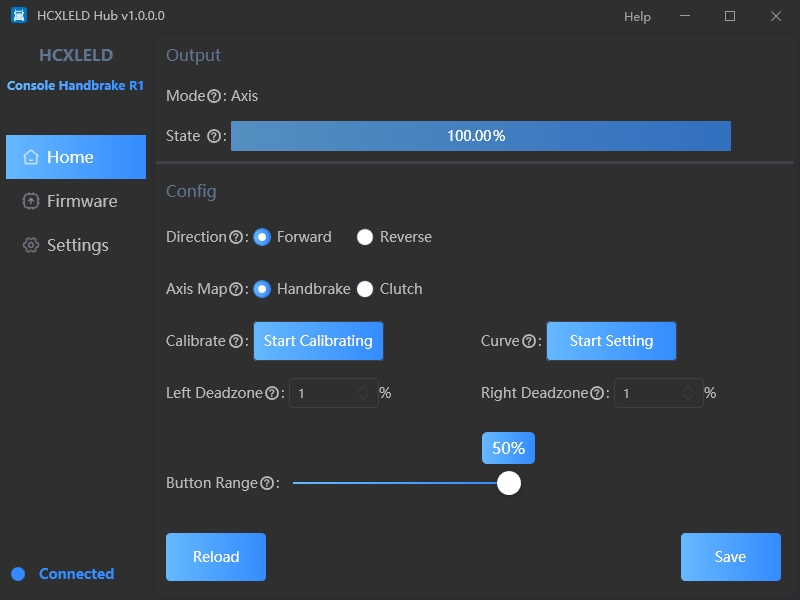Viewport: 800px width, 600px height.
Task: Click the Curve help icon
Action: point(528,342)
